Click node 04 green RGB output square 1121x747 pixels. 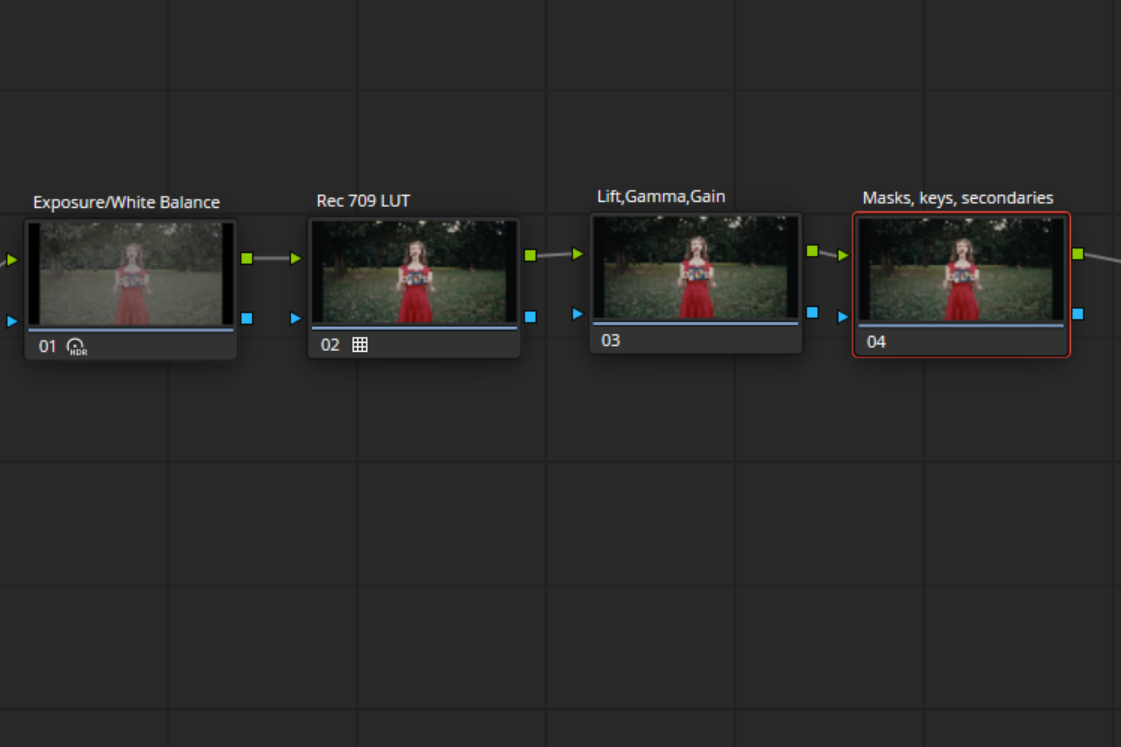[1078, 254]
